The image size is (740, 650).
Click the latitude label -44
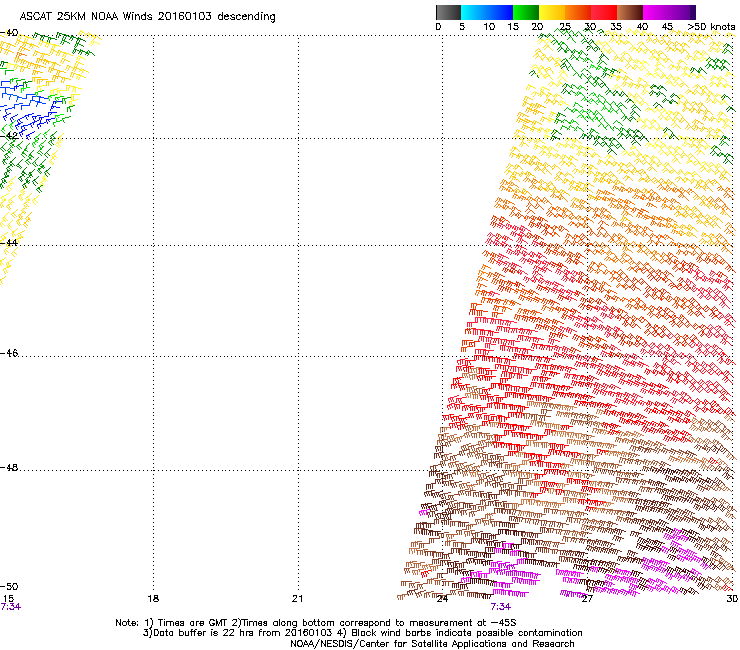[x=9, y=242]
